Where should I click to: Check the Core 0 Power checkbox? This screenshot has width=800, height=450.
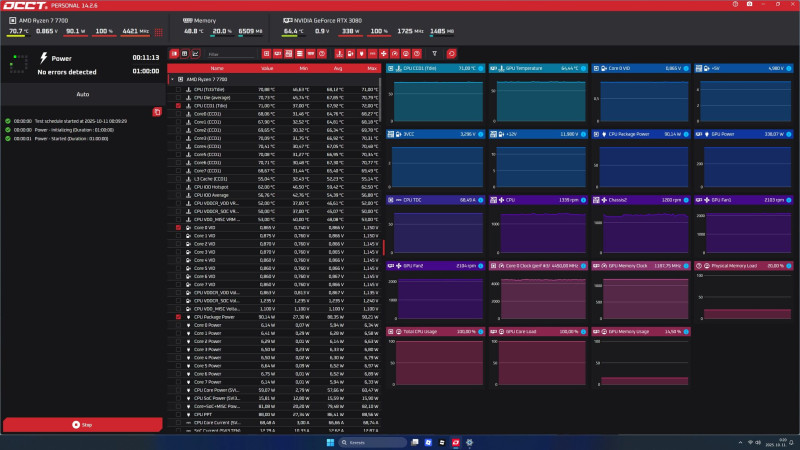tap(178, 325)
